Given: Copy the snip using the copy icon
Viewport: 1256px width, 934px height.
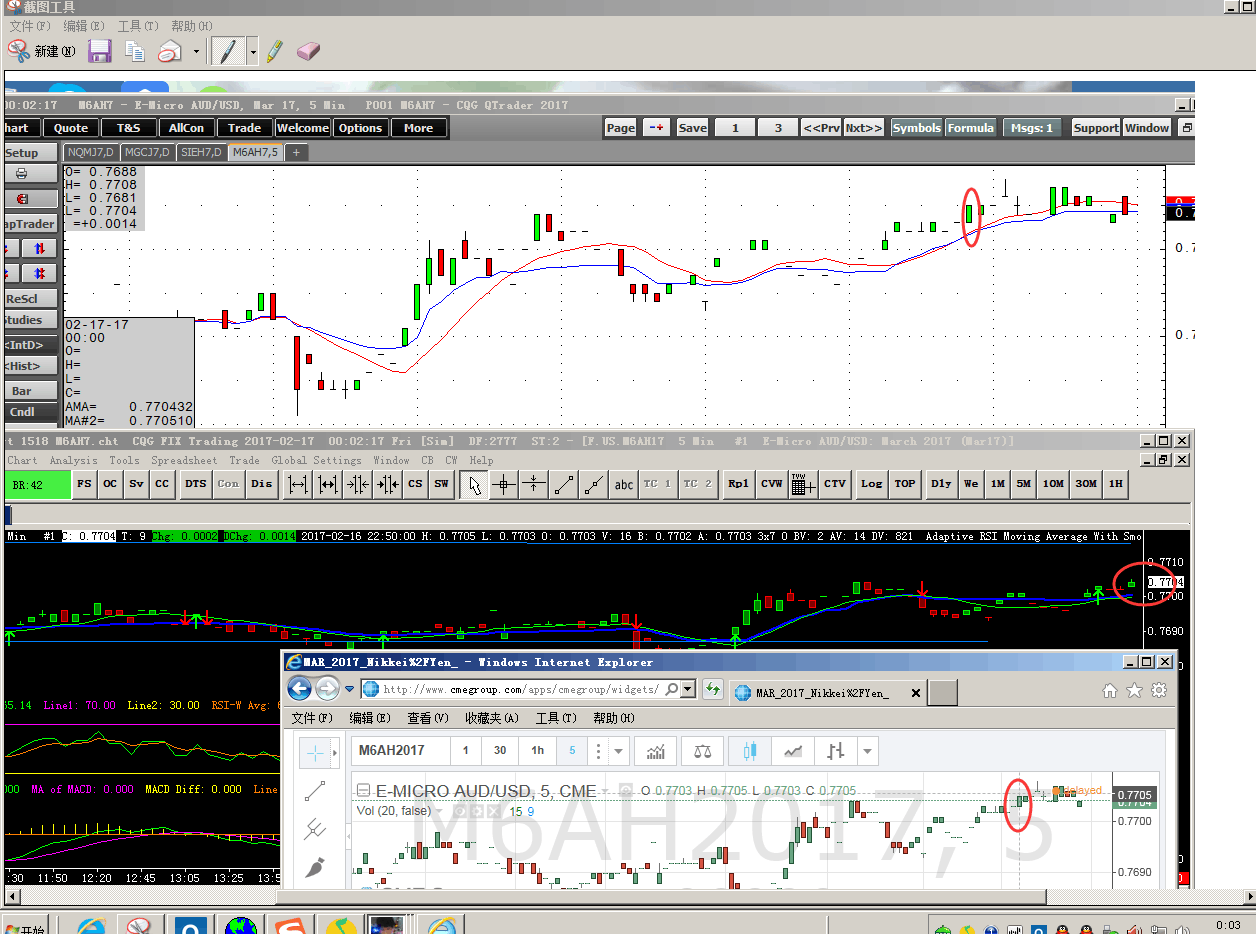Looking at the screenshot, I should 134,51.
